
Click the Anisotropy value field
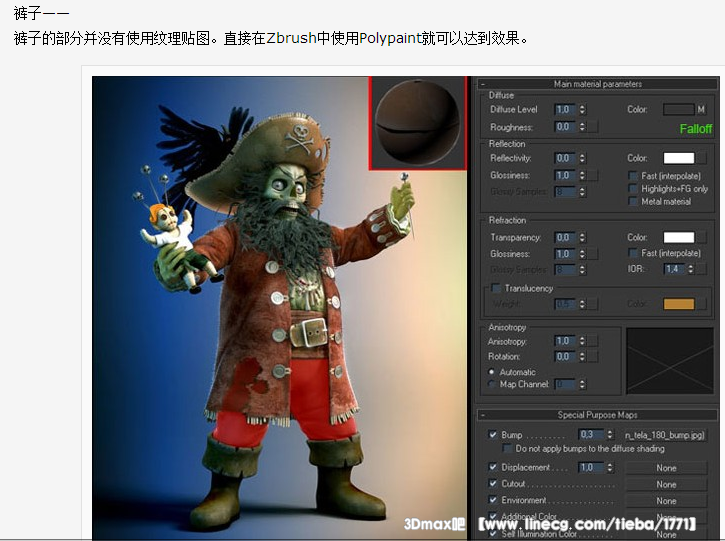click(x=565, y=341)
